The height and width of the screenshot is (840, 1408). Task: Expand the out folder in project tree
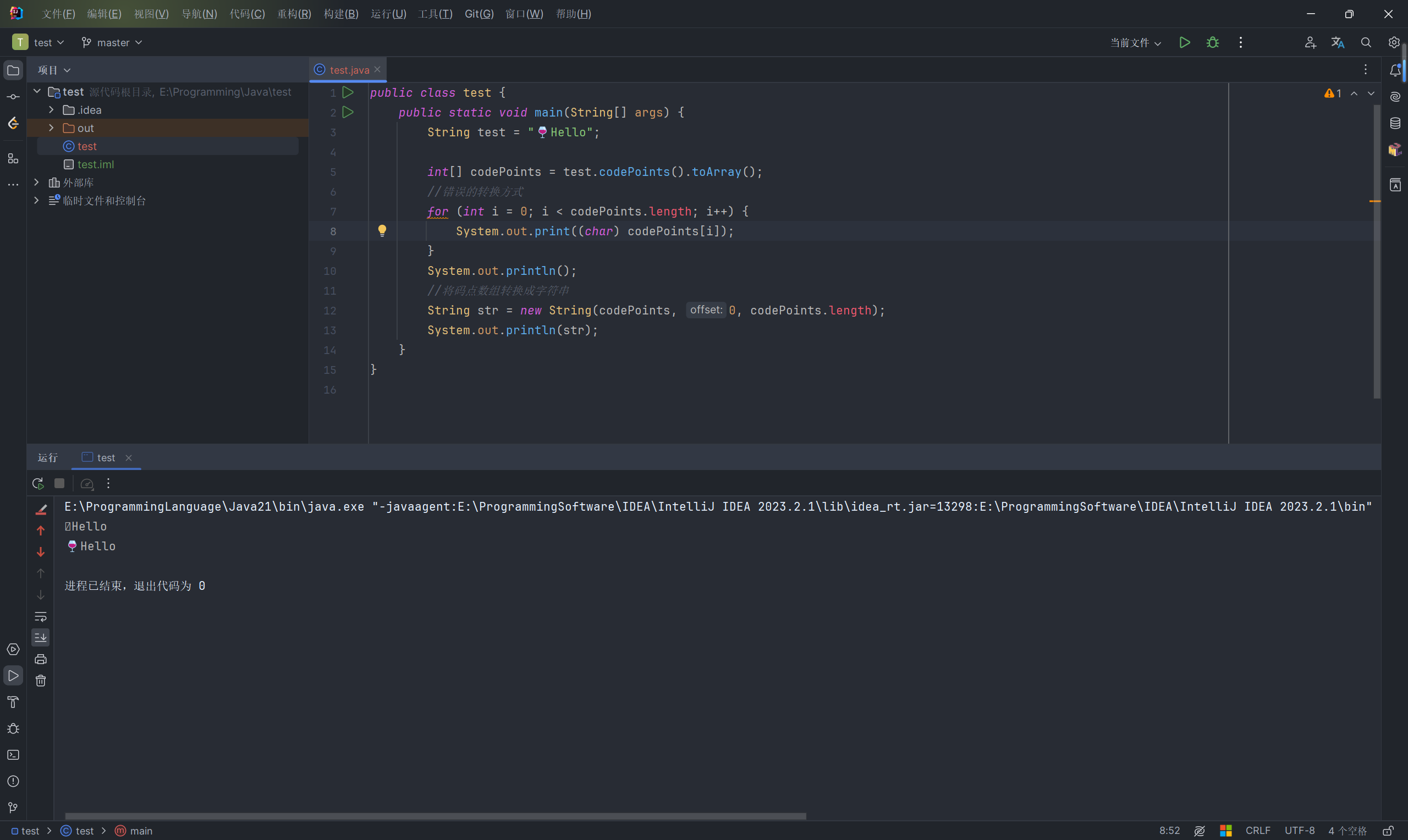click(x=51, y=128)
